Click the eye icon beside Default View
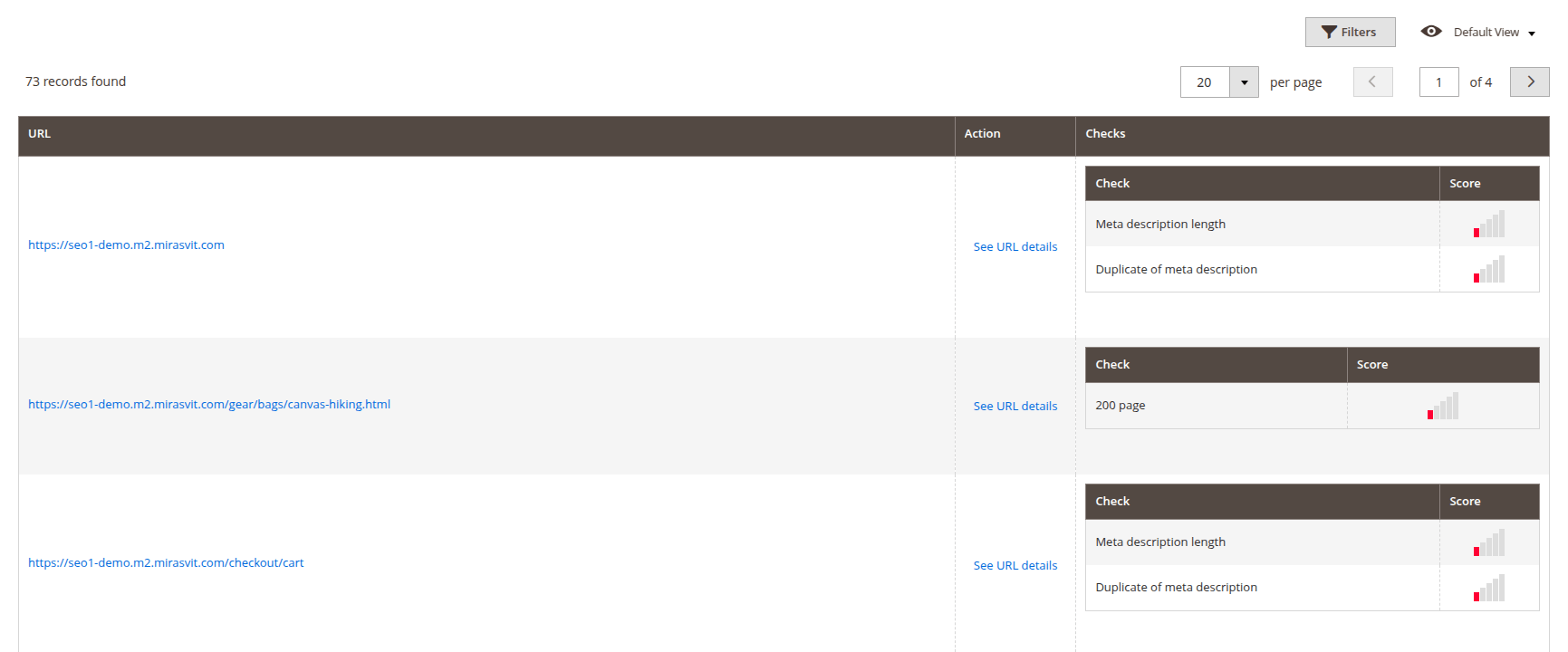This screenshot has width=1568, height=652. tap(1431, 32)
